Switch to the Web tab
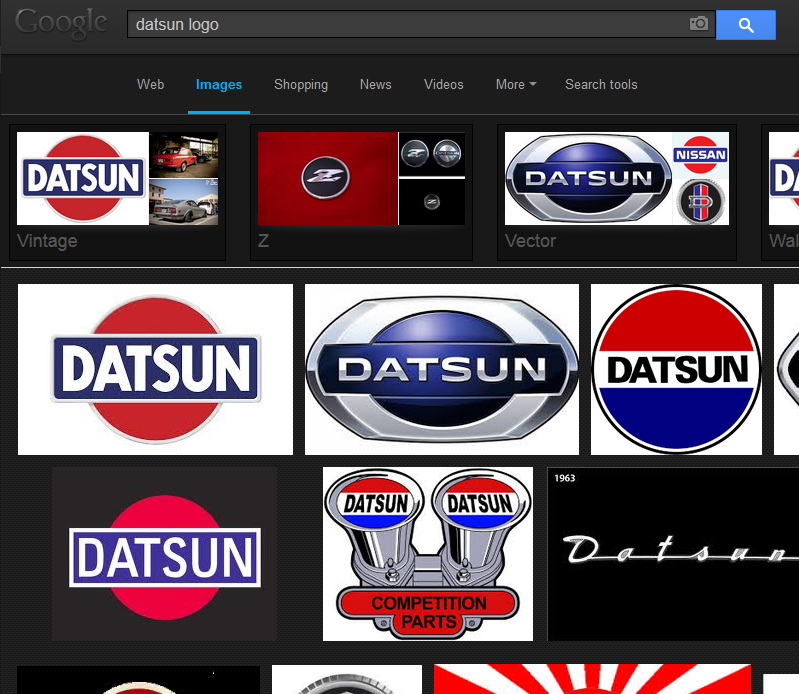This screenshot has width=799, height=694. (150, 85)
